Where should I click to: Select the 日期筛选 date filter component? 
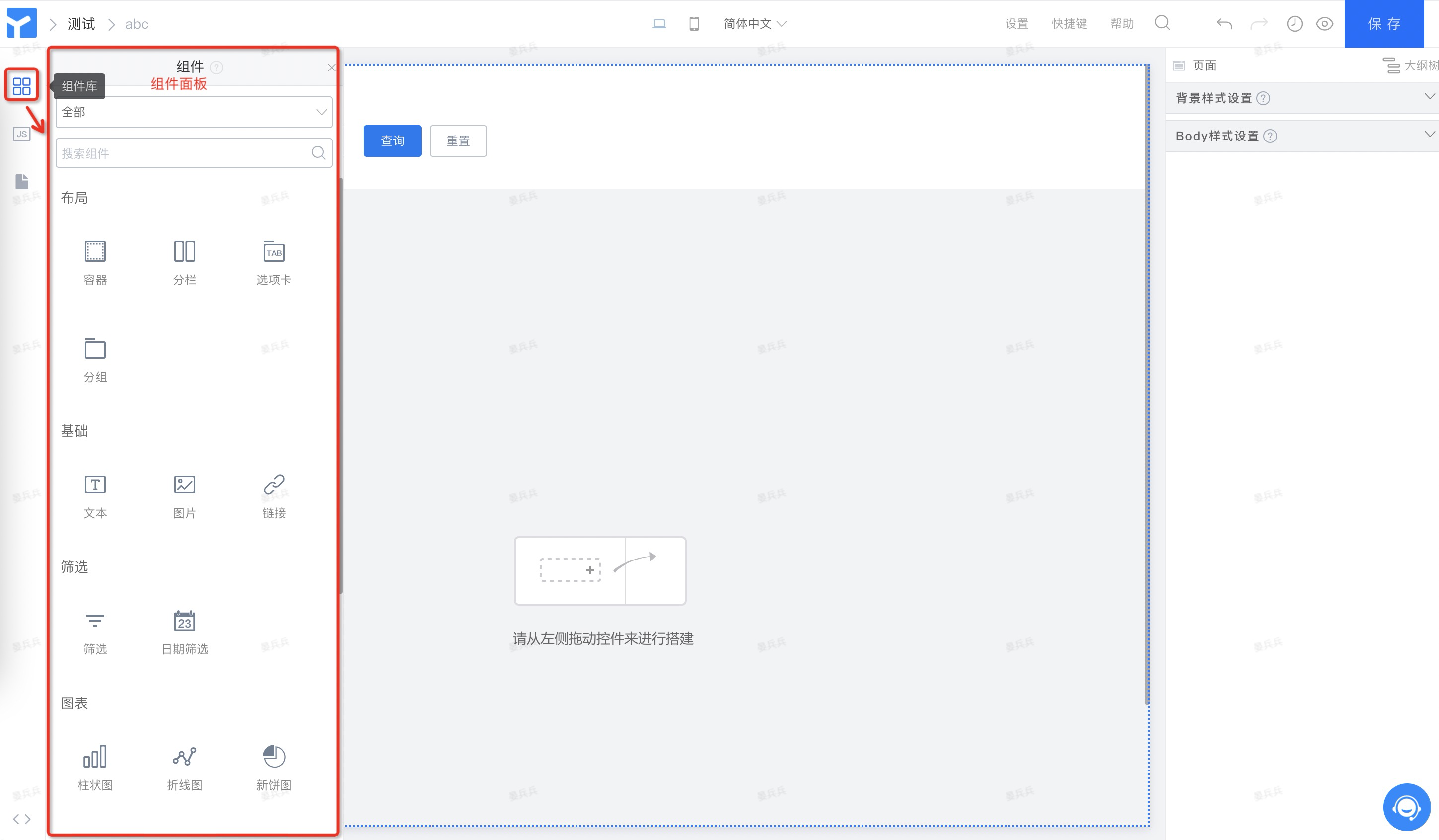point(184,632)
